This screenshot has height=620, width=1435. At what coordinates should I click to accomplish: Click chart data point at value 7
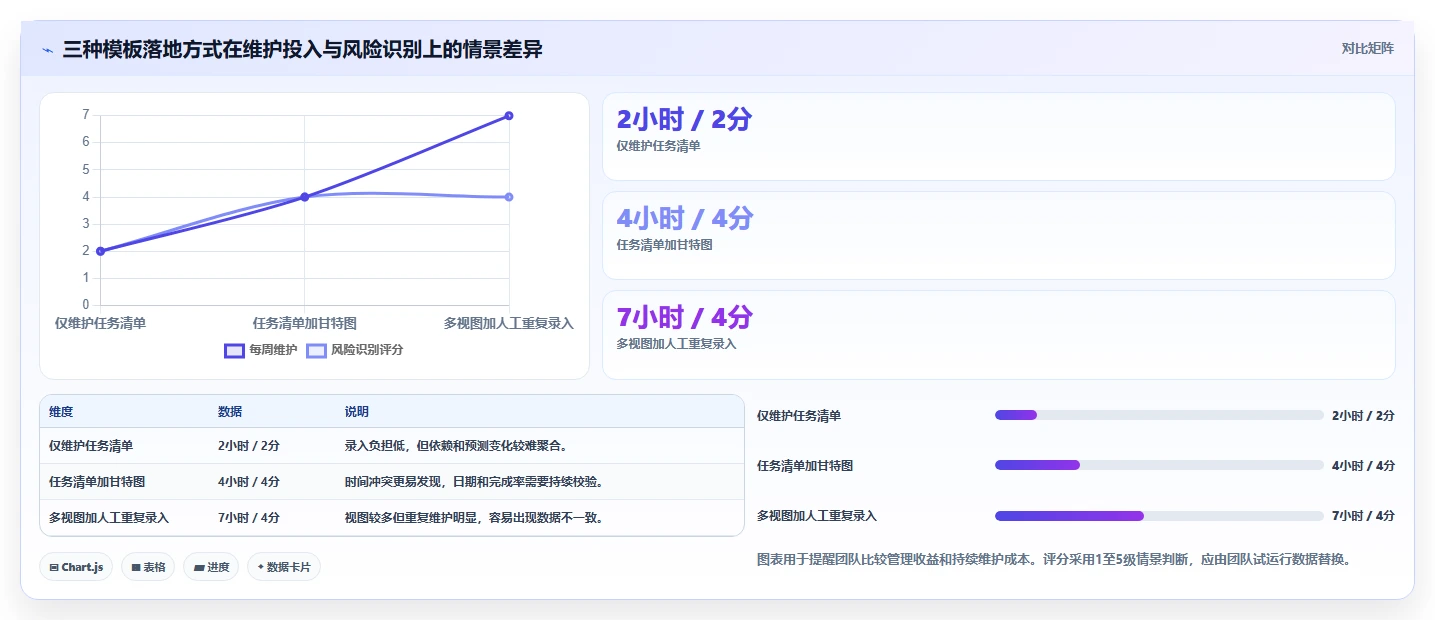click(x=509, y=116)
